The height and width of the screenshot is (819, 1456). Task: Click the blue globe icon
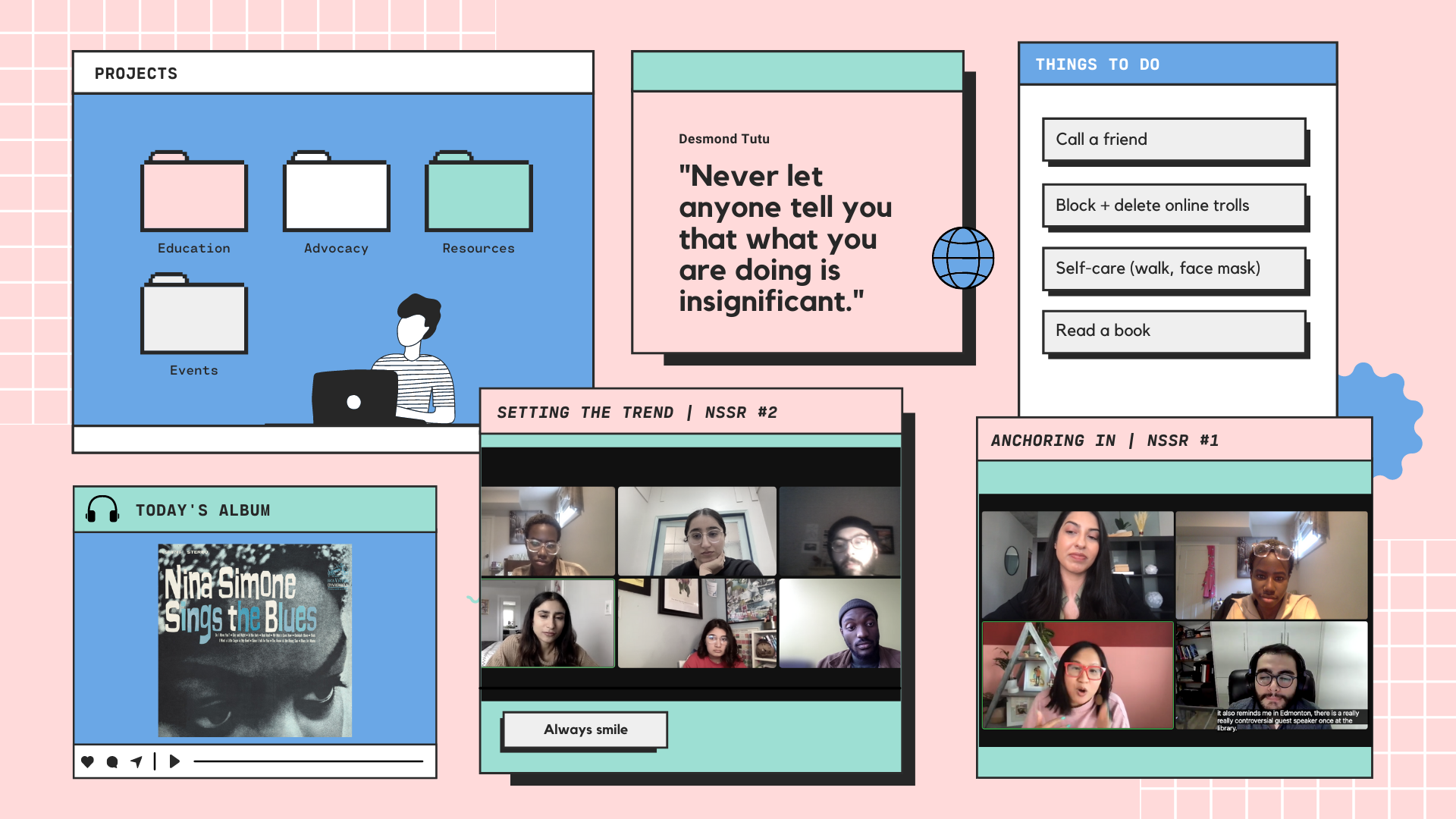[962, 258]
